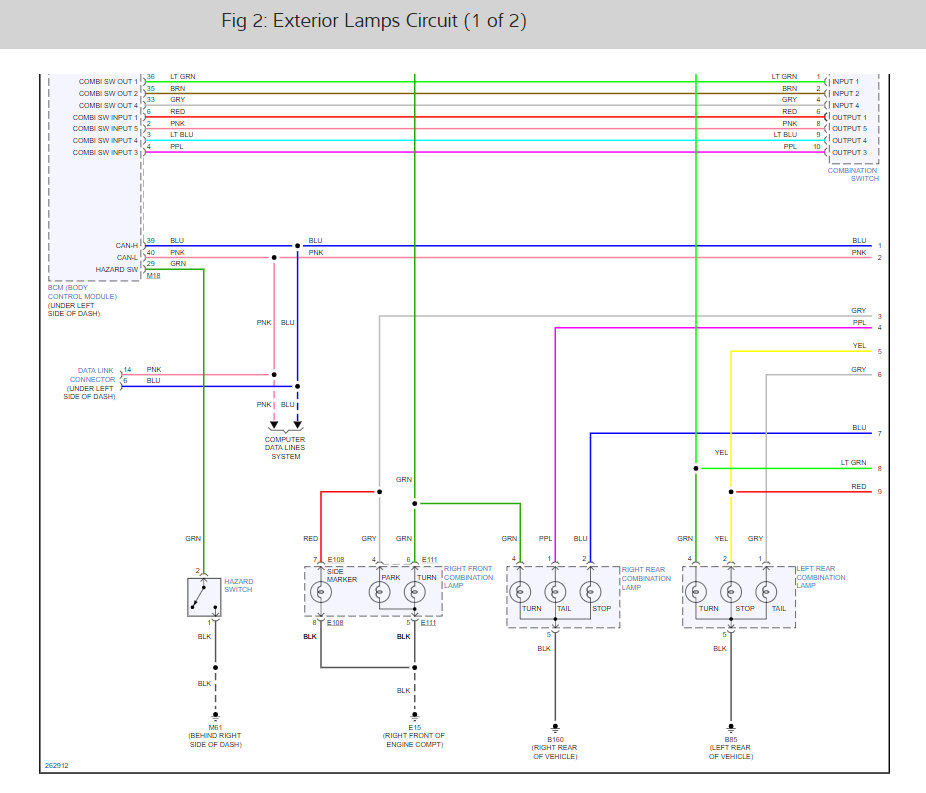The image size is (926, 793).
Task: Click the PNK wire label at connector pin 14
Action: click(154, 370)
